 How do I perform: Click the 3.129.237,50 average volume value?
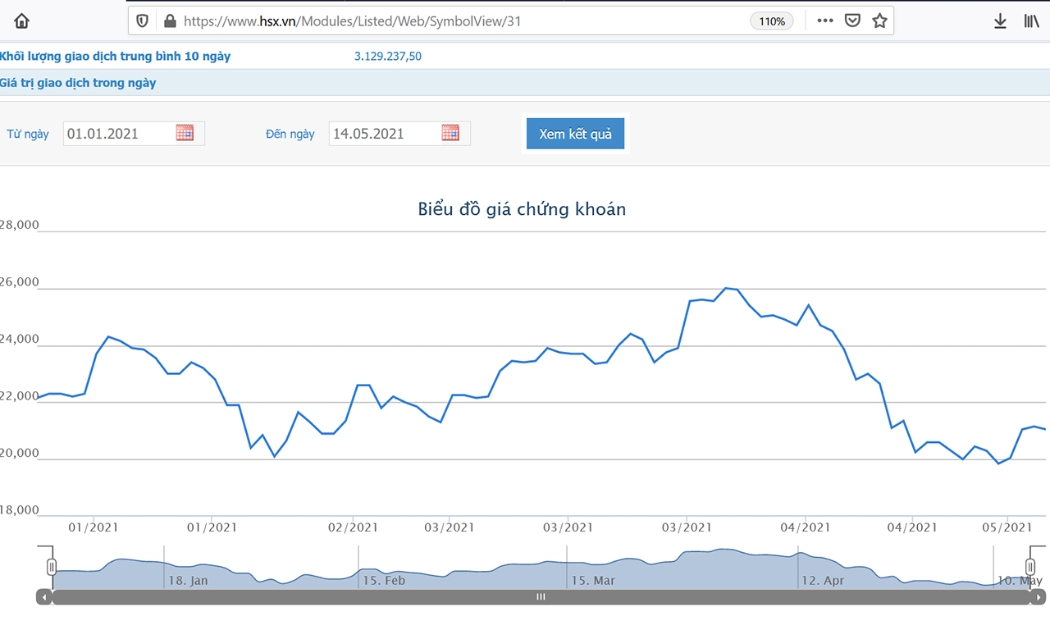(x=388, y=56)
